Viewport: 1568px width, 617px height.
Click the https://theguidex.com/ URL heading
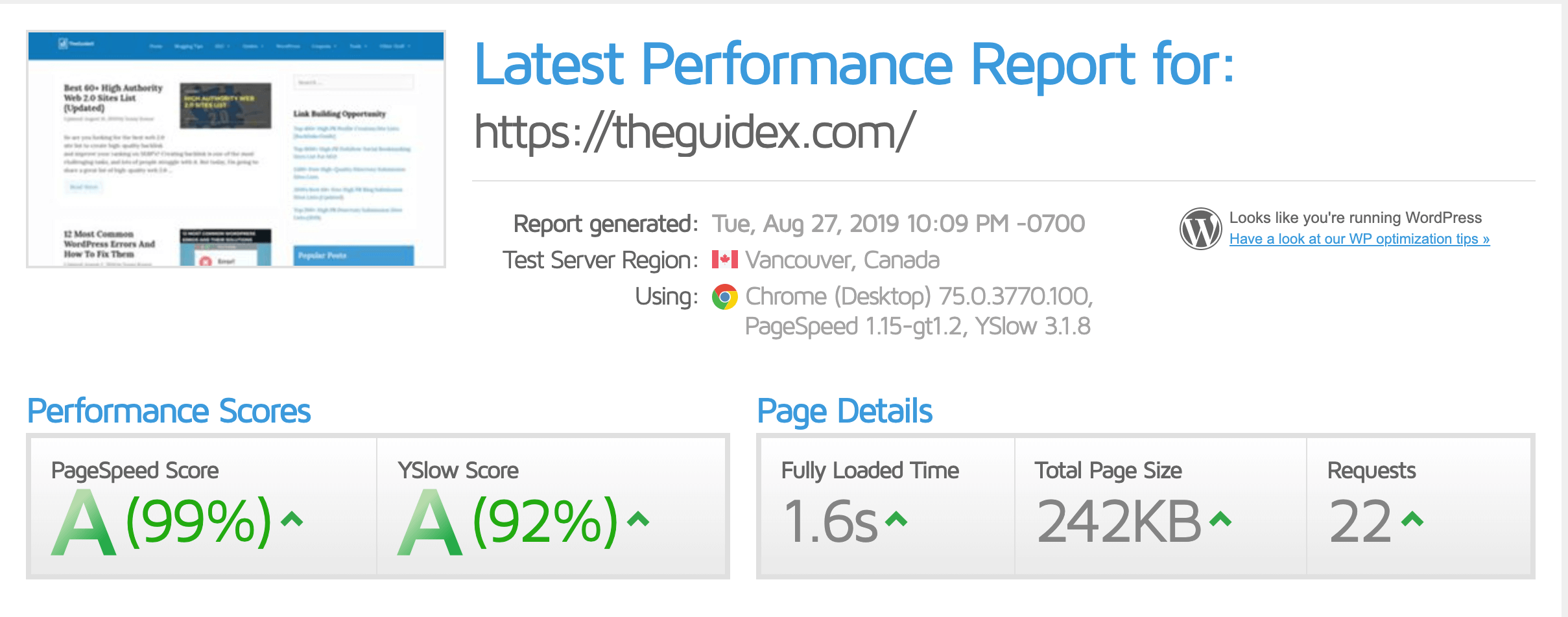tap(695, 132)
